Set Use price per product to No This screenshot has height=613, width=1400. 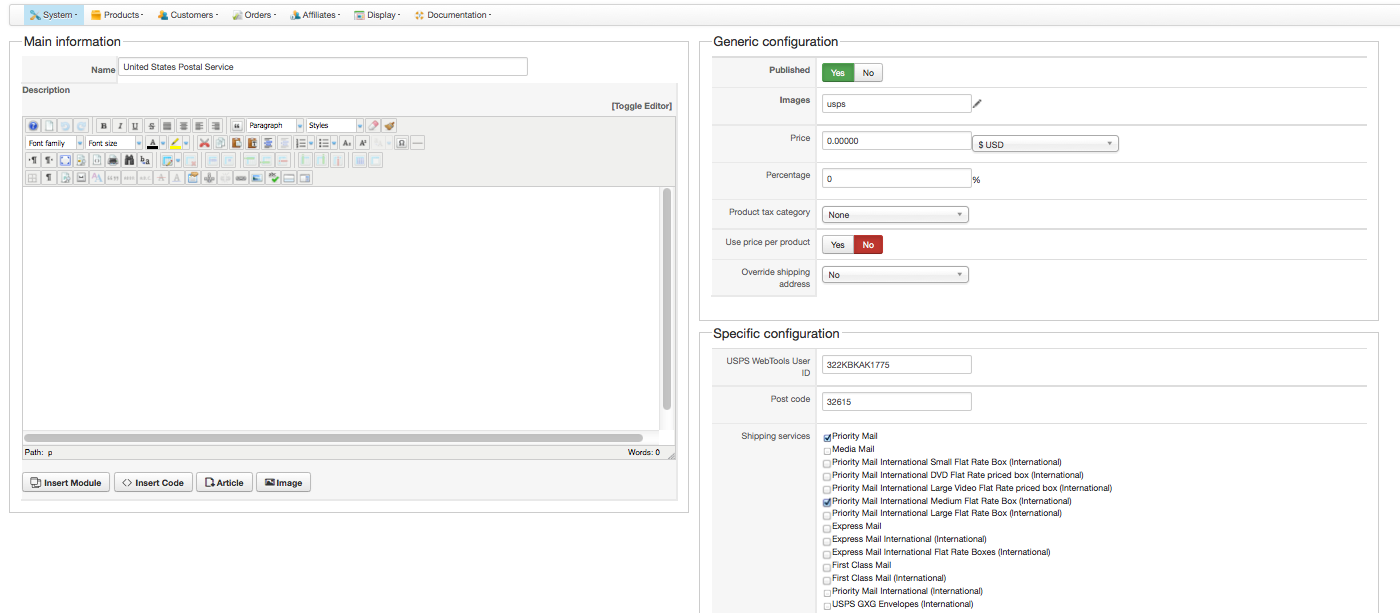(868, 245)
